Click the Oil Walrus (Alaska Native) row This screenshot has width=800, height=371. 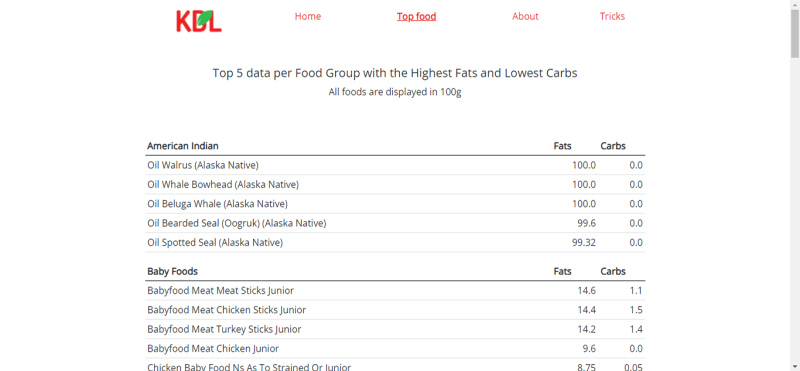pos(395,165)
